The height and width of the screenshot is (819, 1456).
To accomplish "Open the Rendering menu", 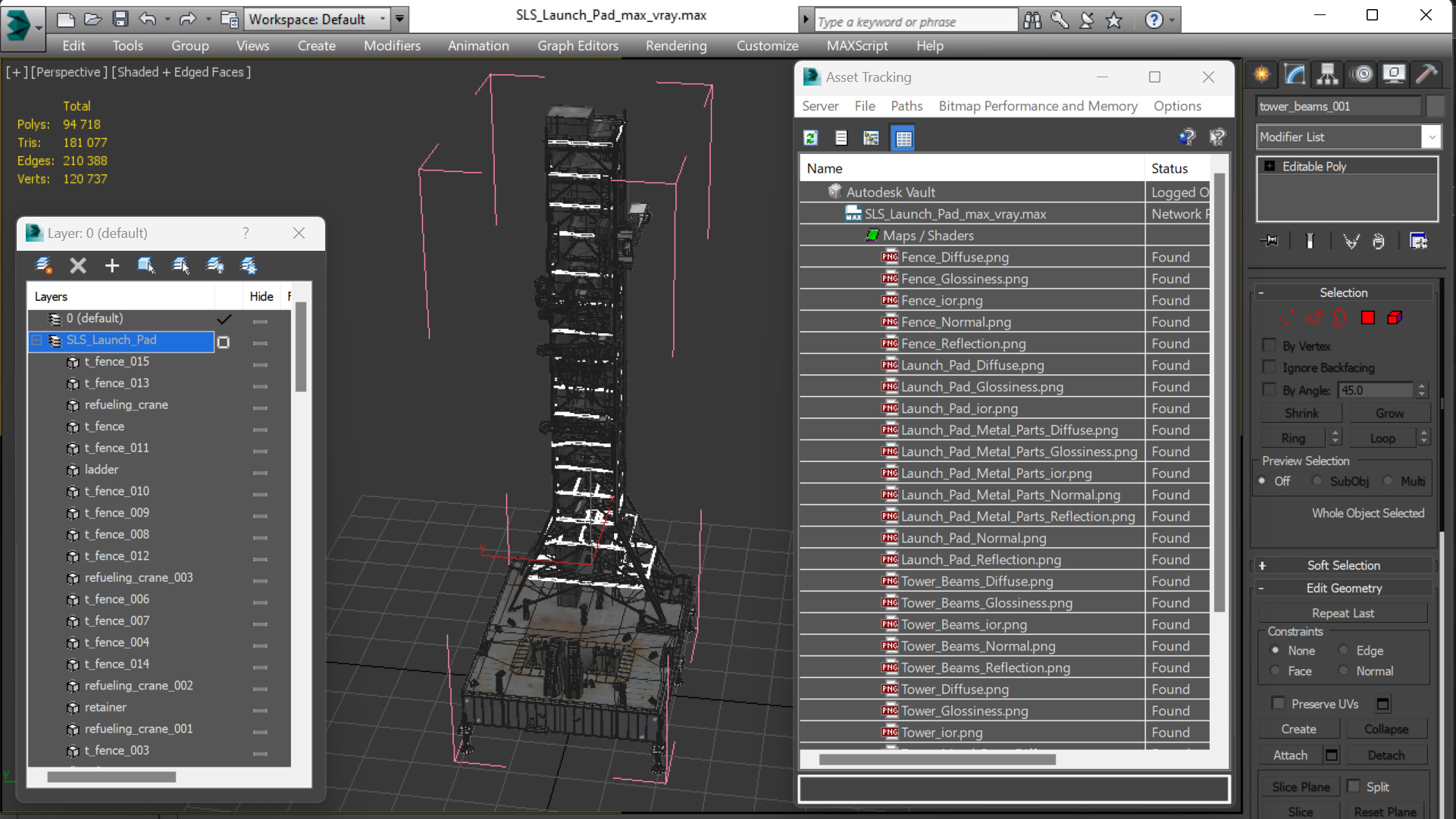I will pyautogui.click(x=675, y=45).
